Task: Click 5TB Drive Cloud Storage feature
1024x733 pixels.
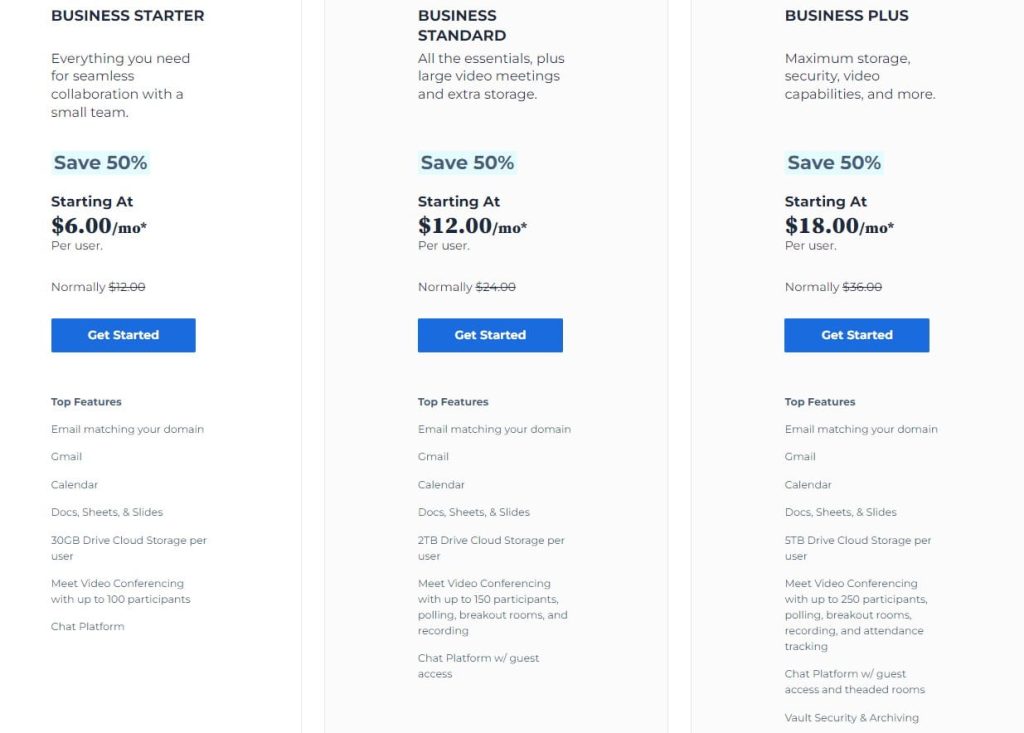Action: pos(858,548)
